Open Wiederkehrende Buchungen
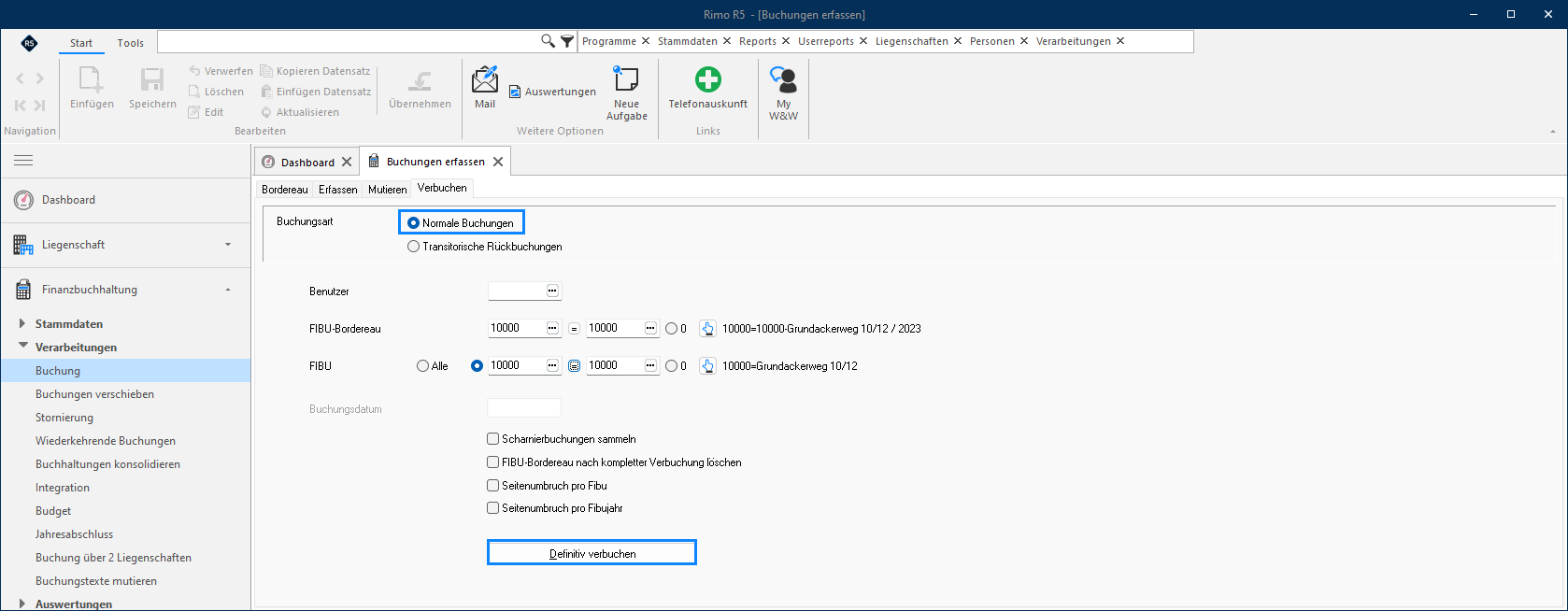This screenshot has height=611, width=1568. pos(106,441)
